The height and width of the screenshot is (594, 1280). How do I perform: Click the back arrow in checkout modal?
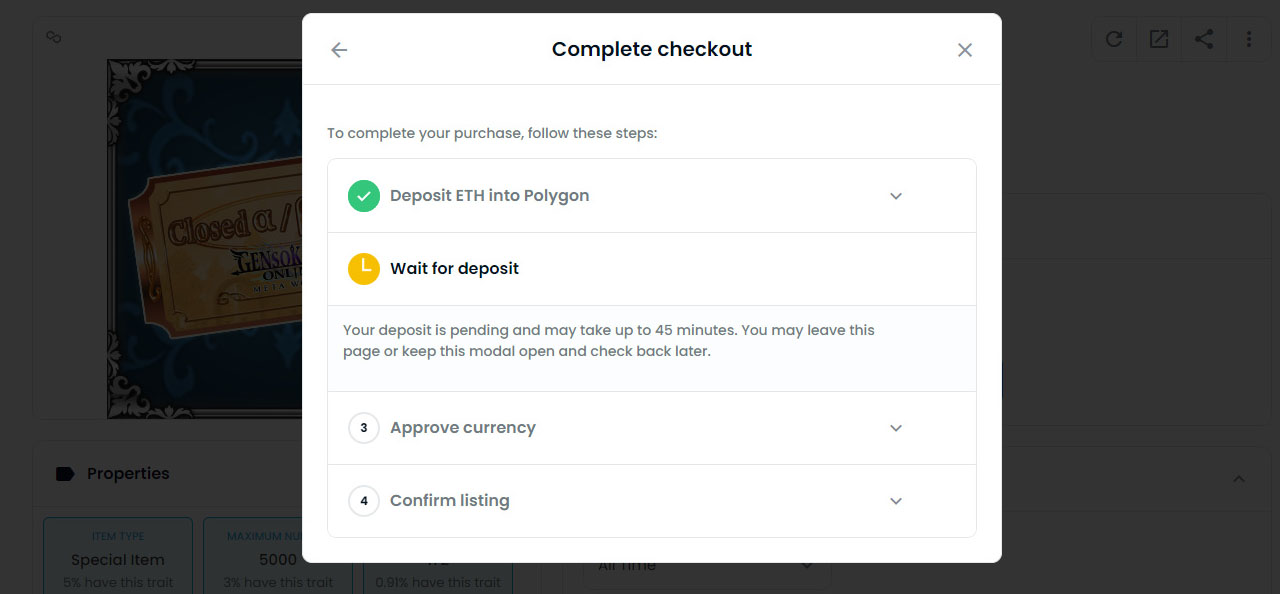[x=339, y=50]
